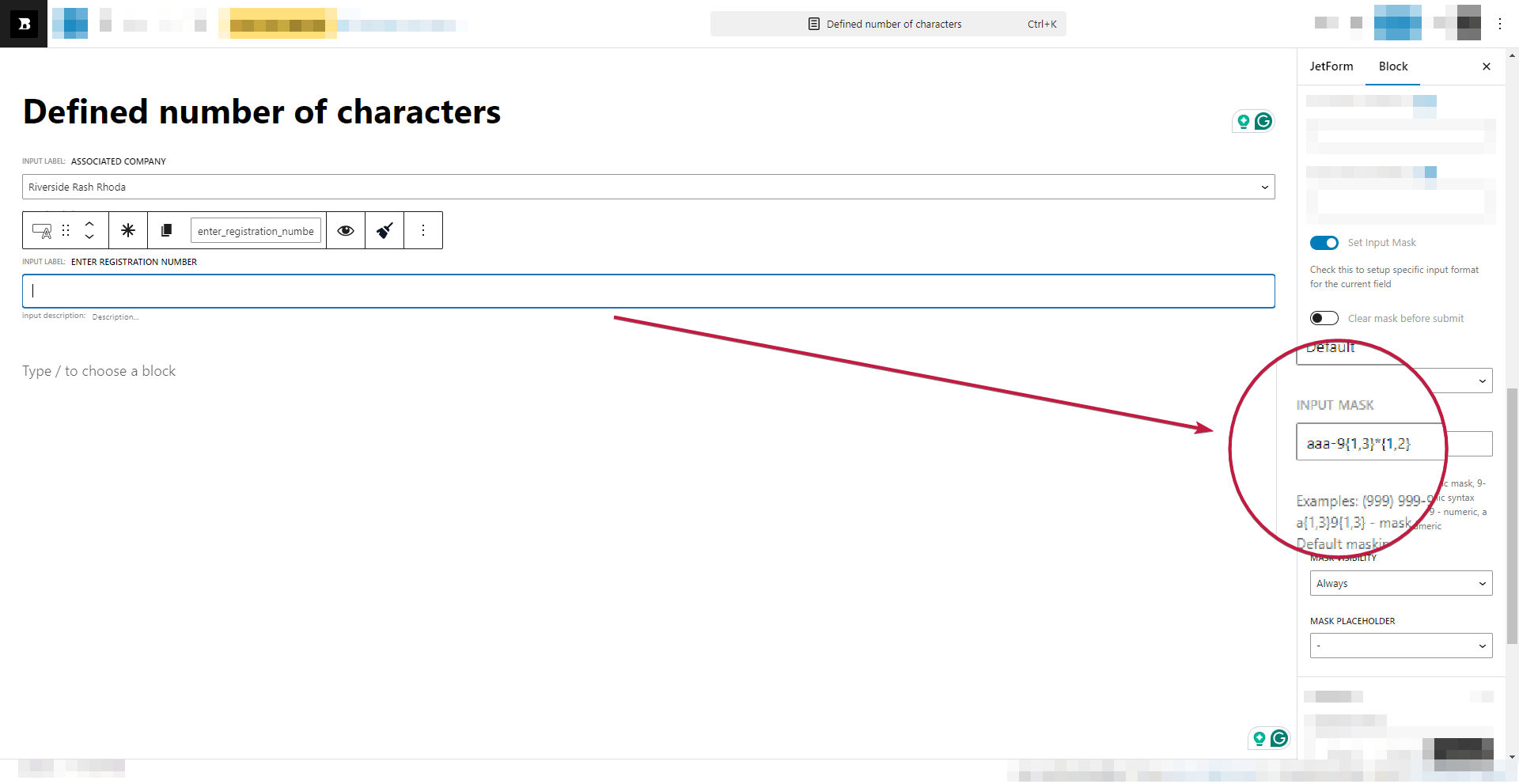Viewport: 1519px width, 784px height.
Task: Click the green lightbulb icon near title
Action: (1244, 121)
